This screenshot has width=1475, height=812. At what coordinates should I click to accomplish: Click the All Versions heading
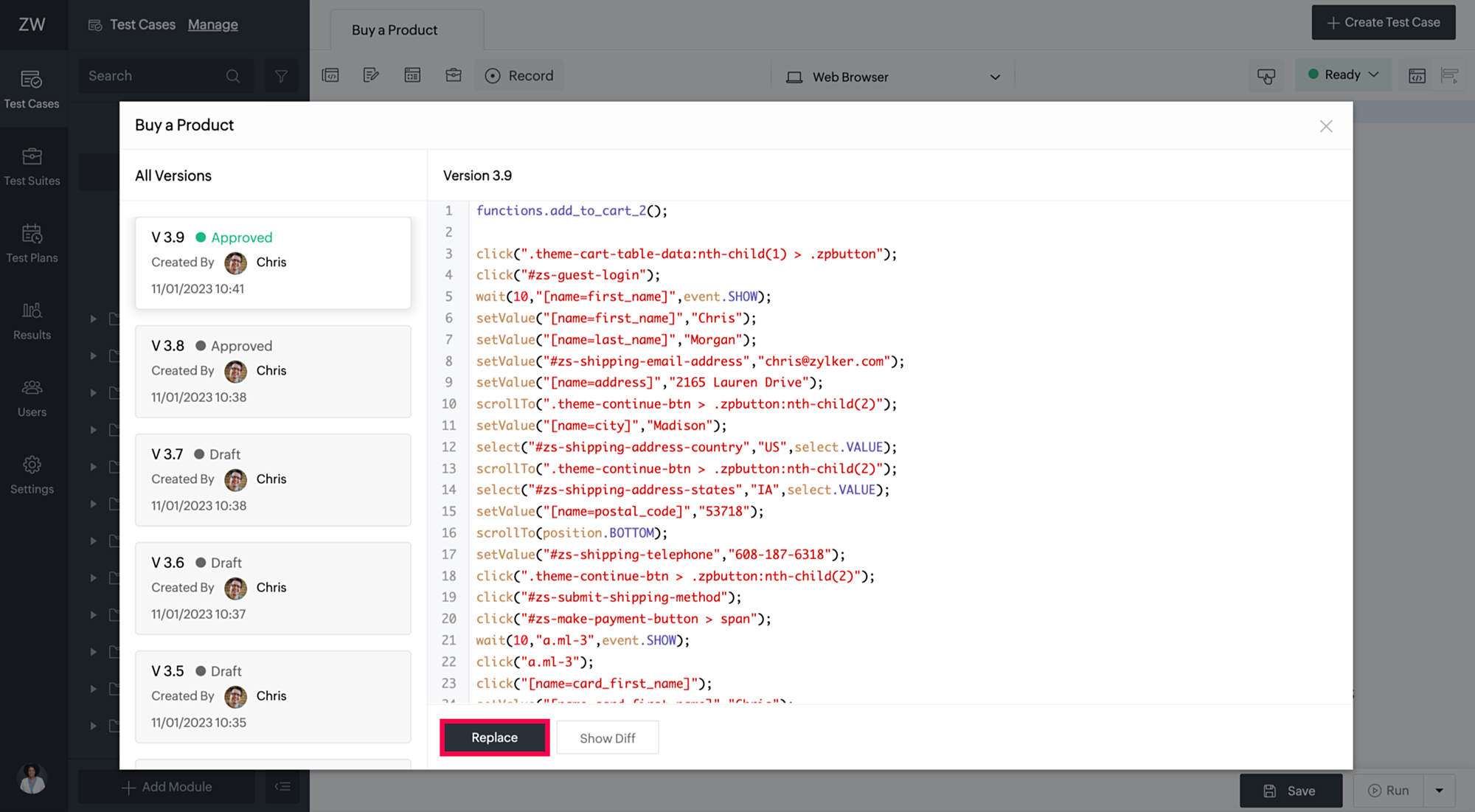coord(173,176)
